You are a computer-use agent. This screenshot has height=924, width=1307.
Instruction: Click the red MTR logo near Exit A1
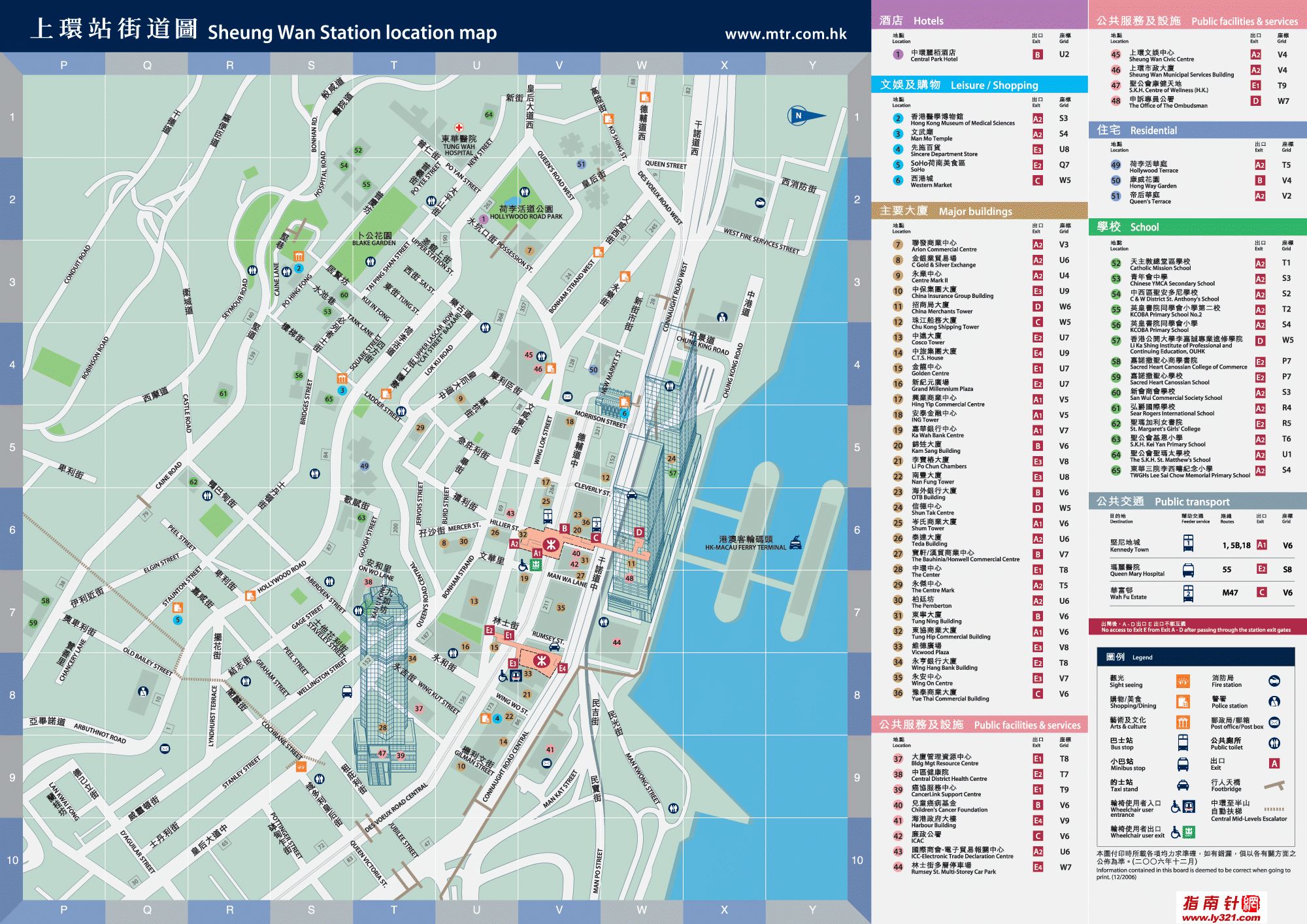pyautogui.click(x=551, y=544)
